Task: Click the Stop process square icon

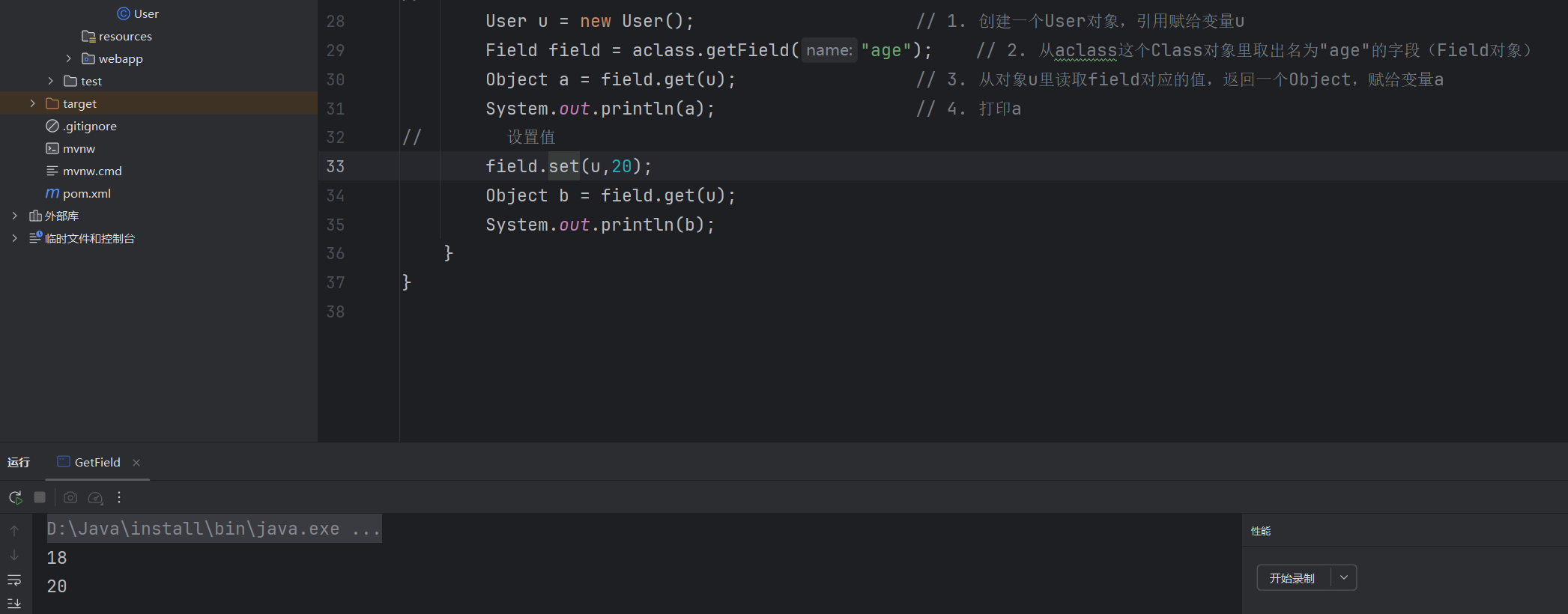Action: coord(40,497)
